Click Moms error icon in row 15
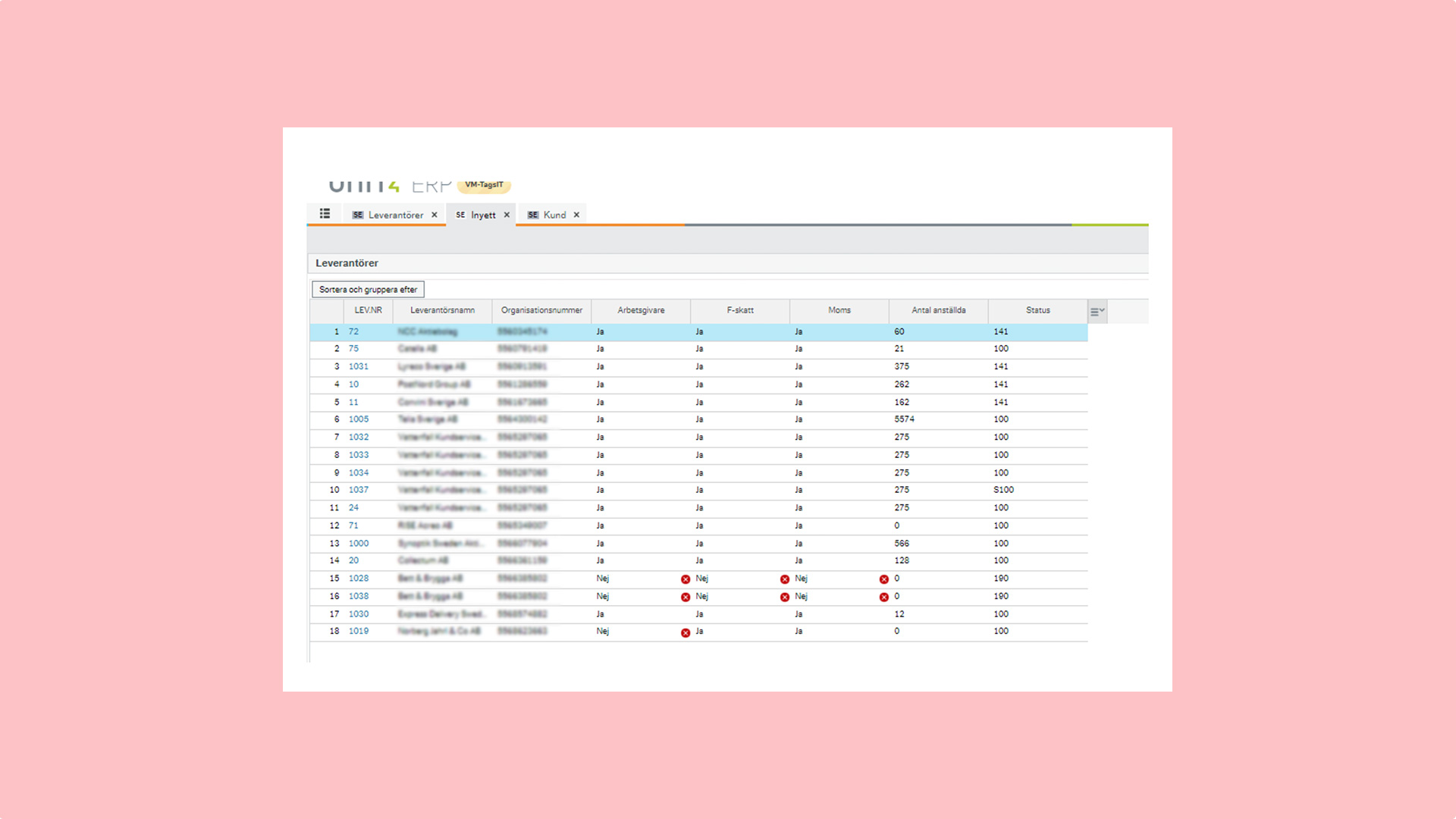Screen dimensions: 1456x819 (884, 579)
